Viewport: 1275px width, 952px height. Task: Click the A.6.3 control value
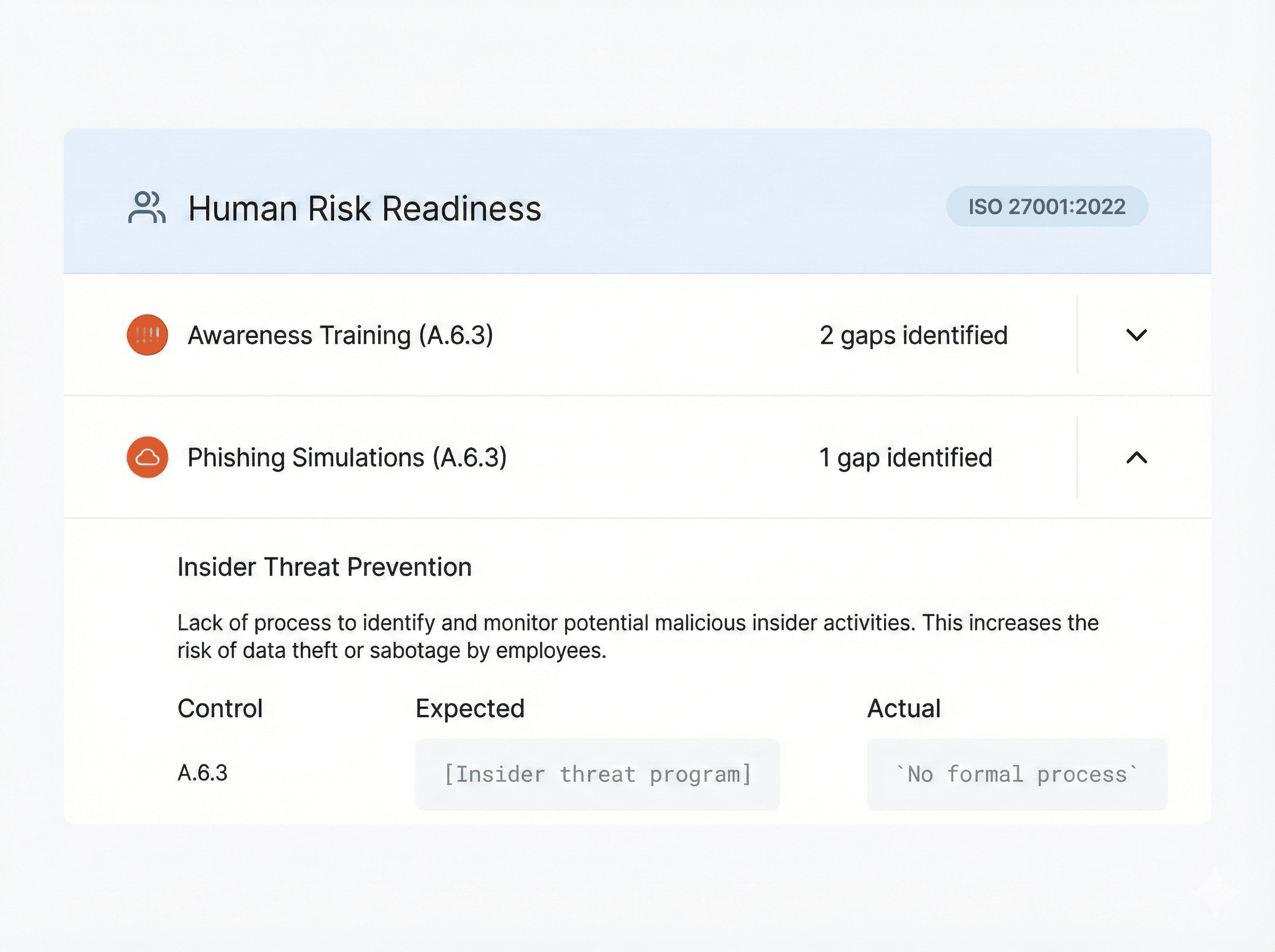202,773
